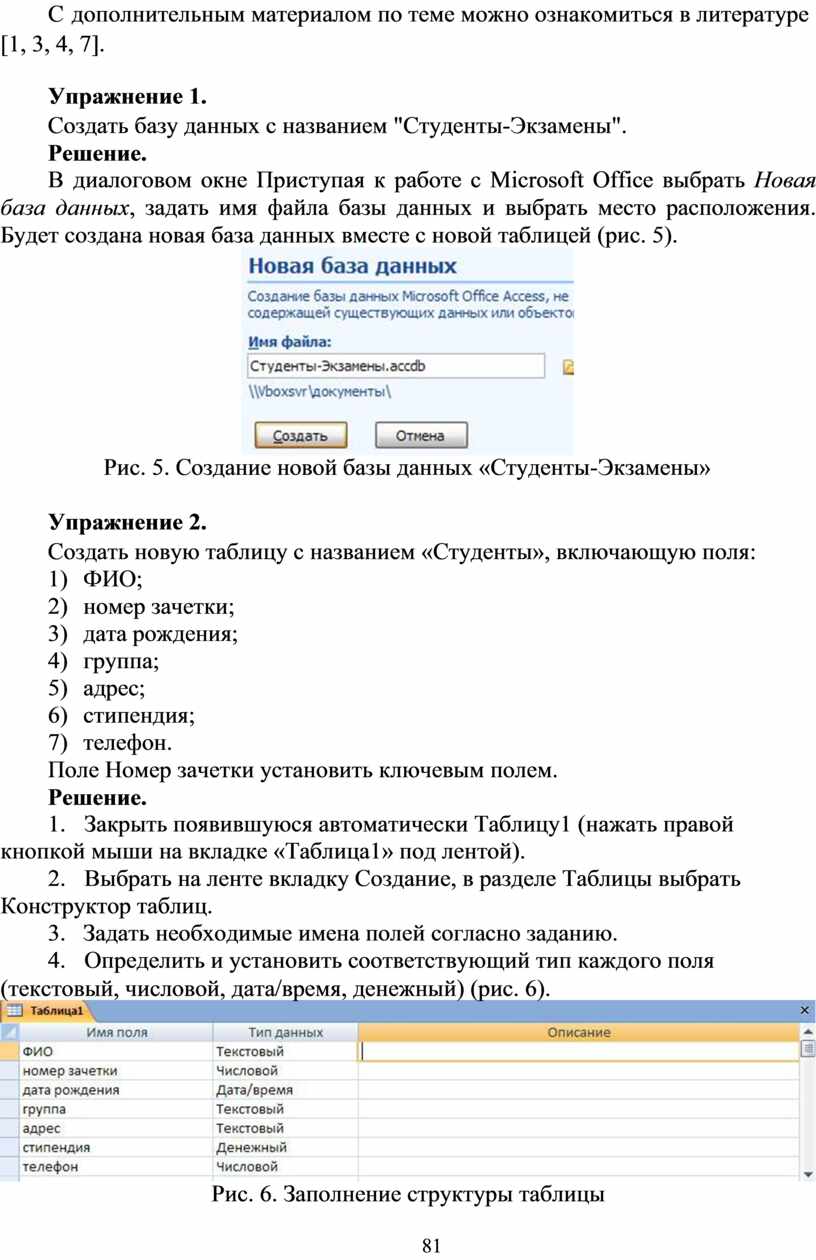
Task: Click the Тип данных column header
Action: [x=285, y=1032]
